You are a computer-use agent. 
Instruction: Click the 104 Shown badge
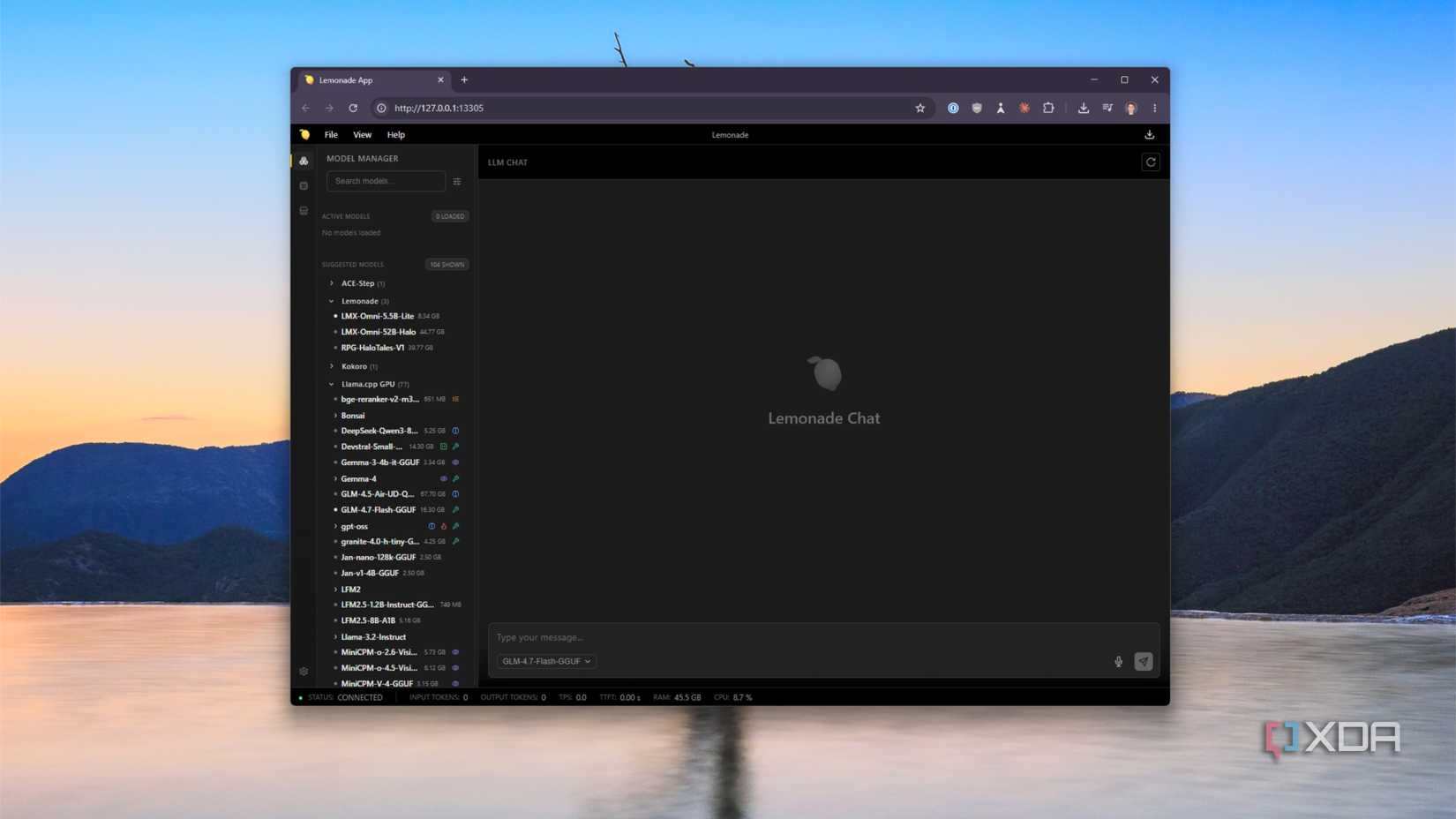pyautogui.click(x=447, y=265)
